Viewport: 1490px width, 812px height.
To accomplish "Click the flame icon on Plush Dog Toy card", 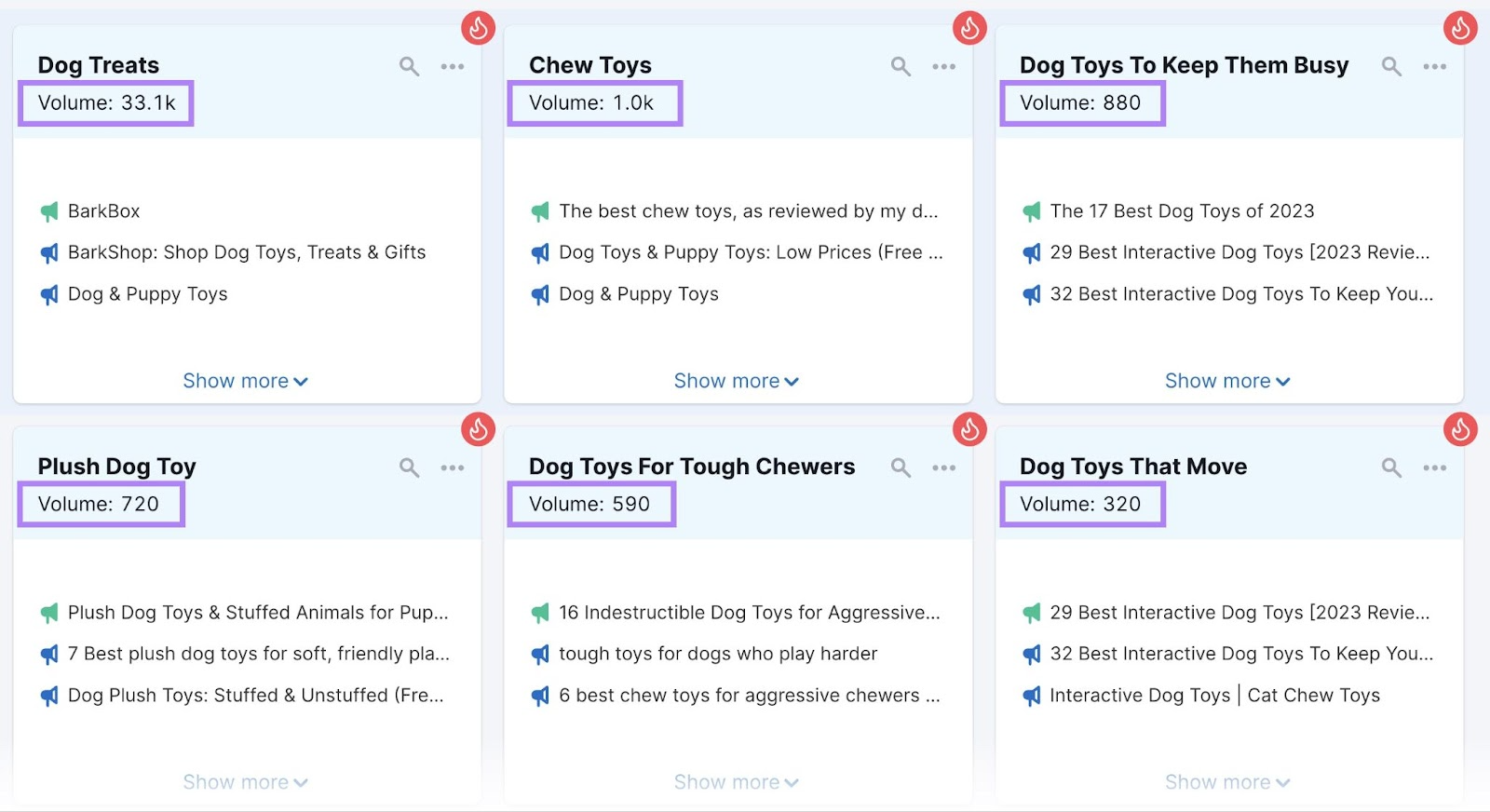I will tap(479, 429).
